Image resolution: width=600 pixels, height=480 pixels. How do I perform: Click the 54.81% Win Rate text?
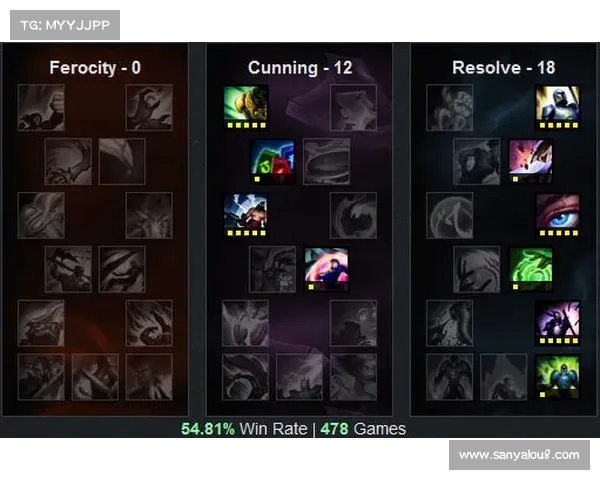[x=244, y=429]
